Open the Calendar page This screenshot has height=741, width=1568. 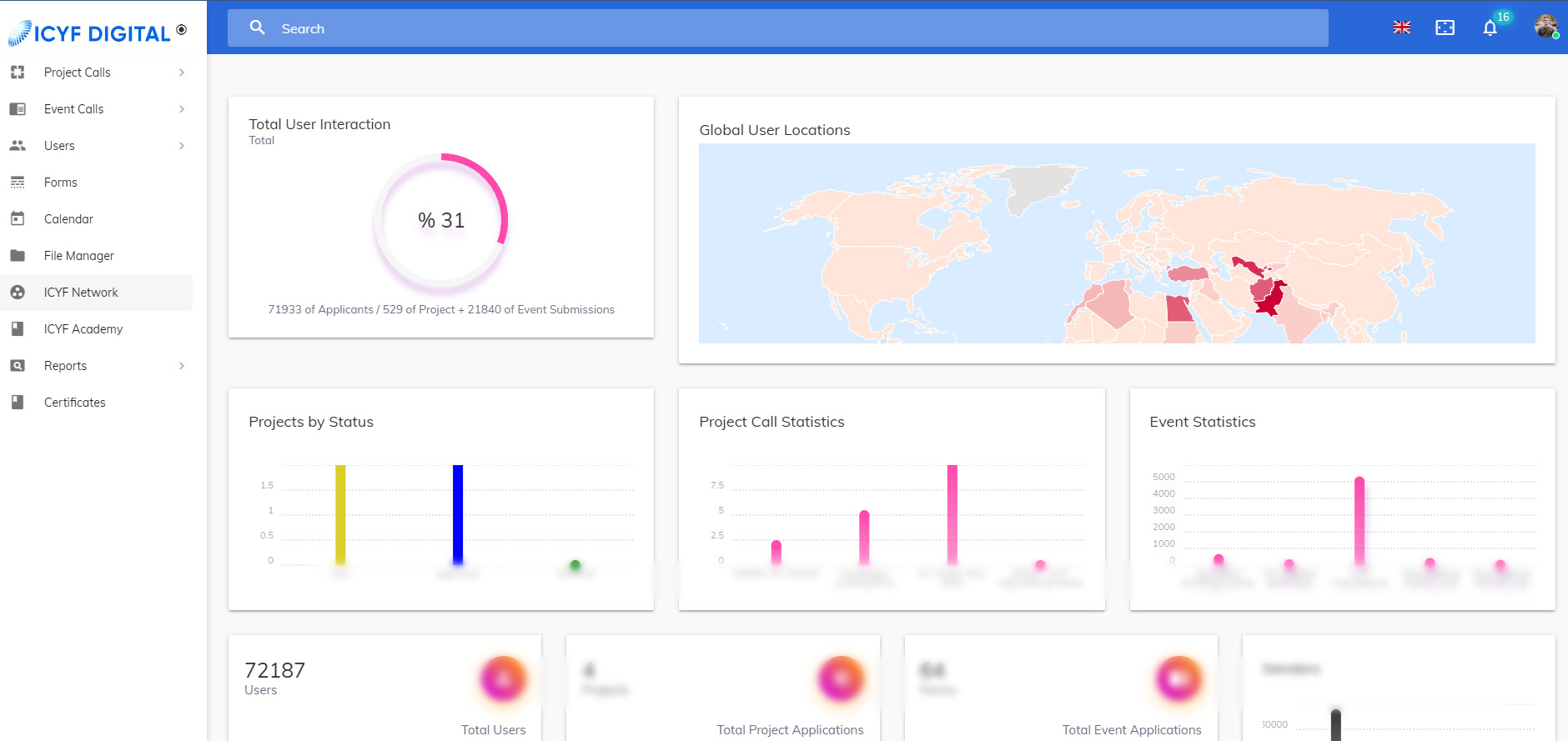coord(97,219)
